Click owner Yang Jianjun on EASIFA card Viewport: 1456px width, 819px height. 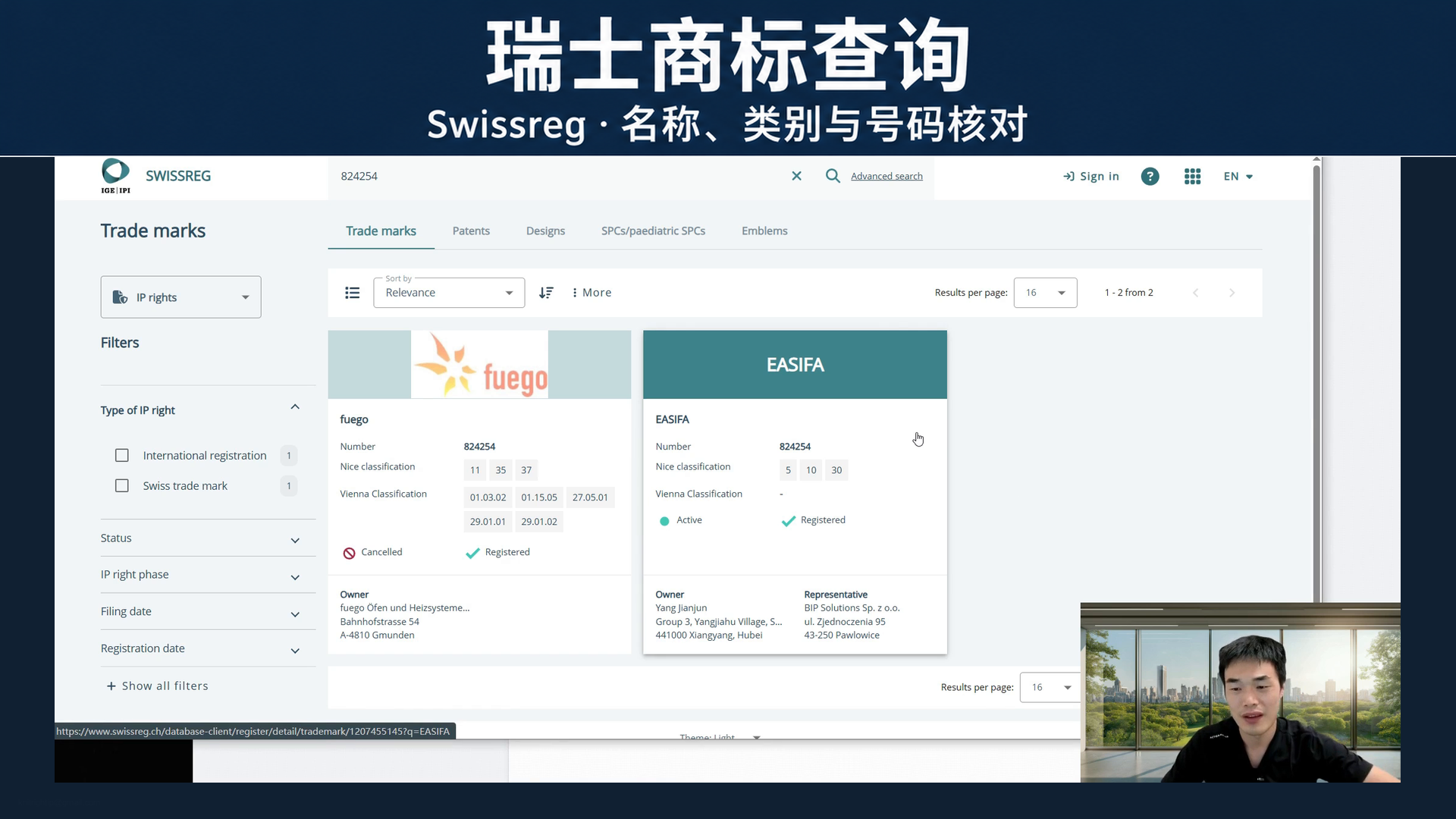681,608
